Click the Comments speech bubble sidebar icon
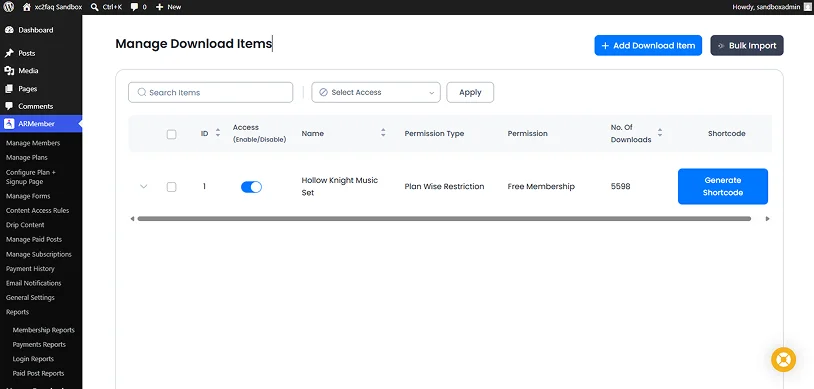This screenshot has width=814, height=389. (9, 106)
